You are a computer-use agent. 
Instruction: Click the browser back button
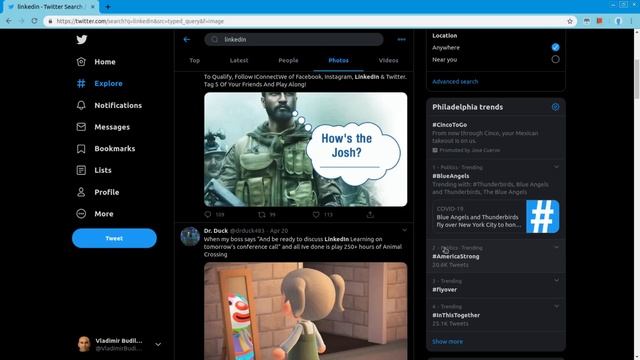[9, 21]
